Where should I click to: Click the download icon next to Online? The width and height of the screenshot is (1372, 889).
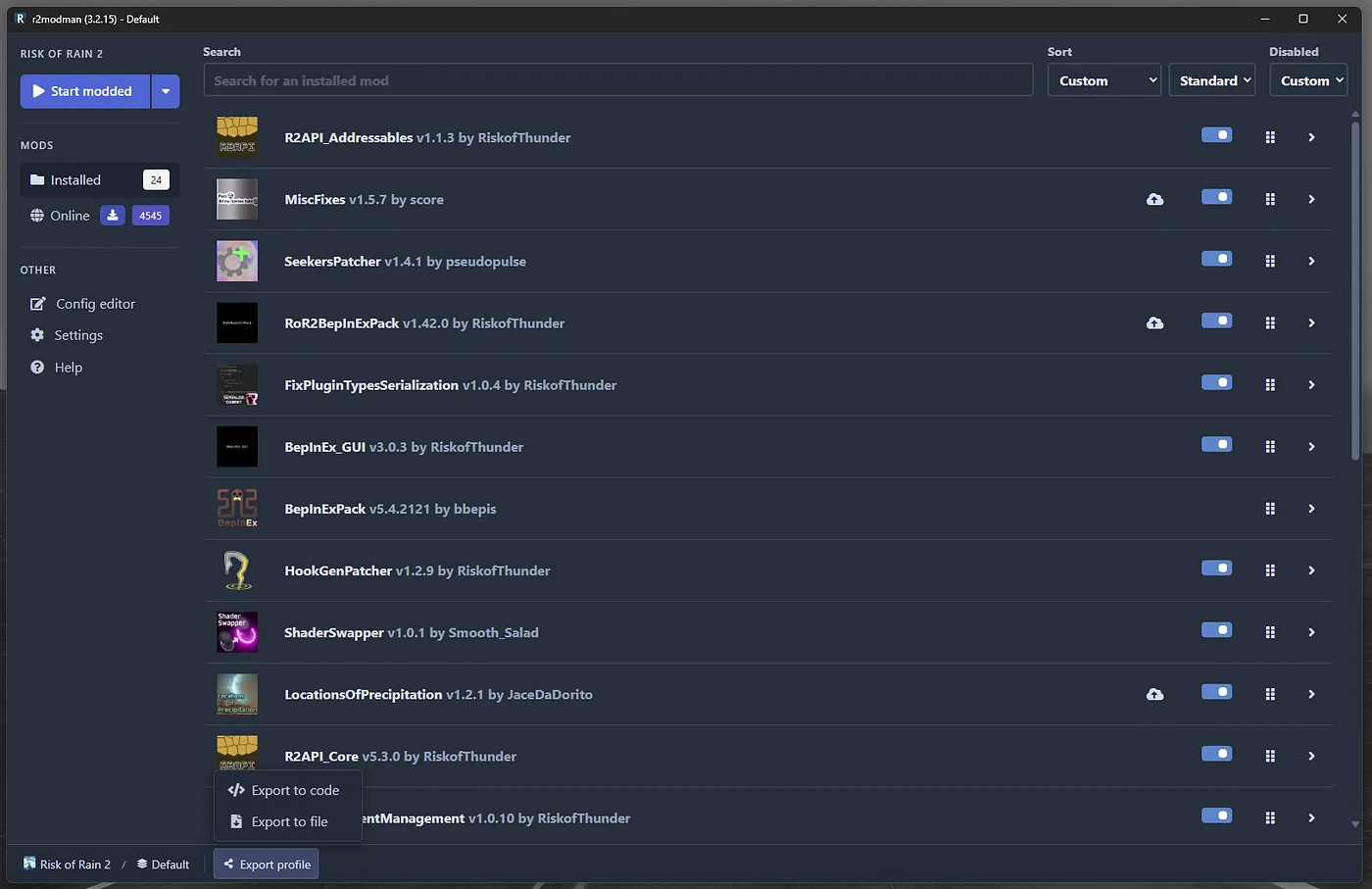(113, 216)
